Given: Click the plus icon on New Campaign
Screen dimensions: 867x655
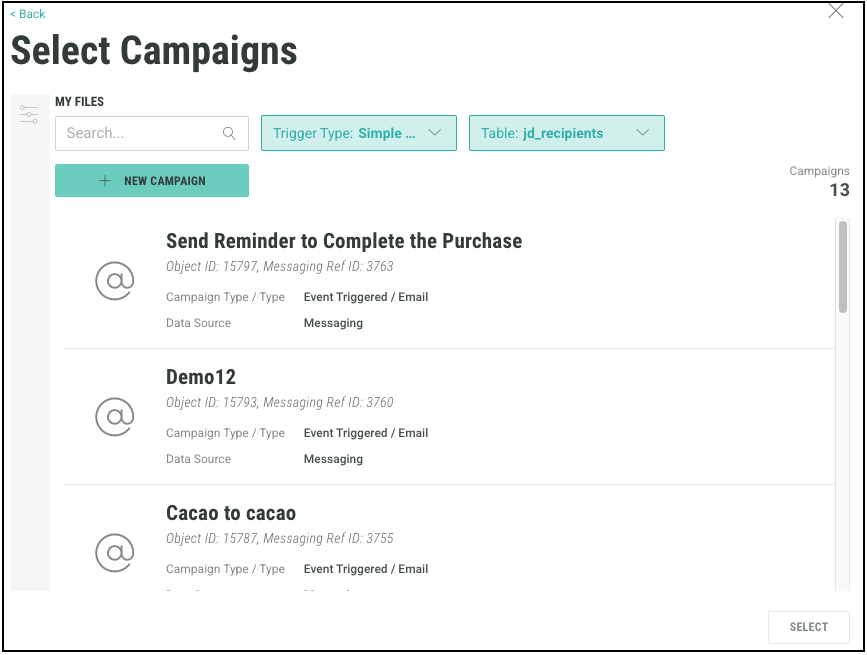Looking at the screenshot, I should click(105, 181).
